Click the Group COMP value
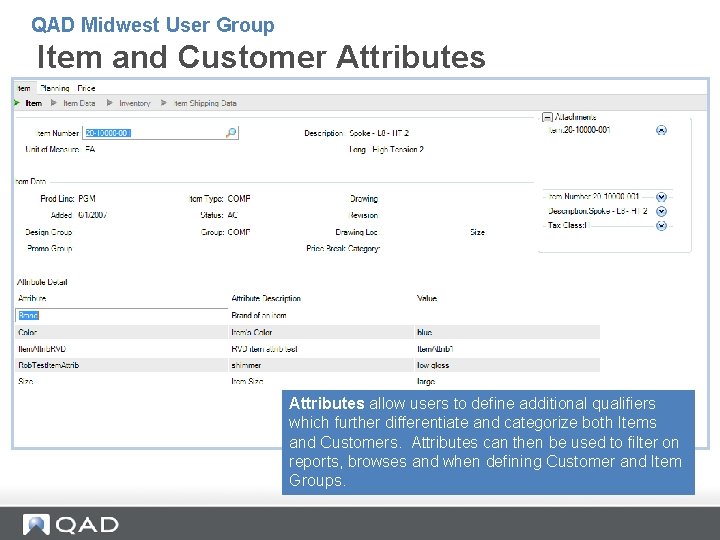 point(239,232)
